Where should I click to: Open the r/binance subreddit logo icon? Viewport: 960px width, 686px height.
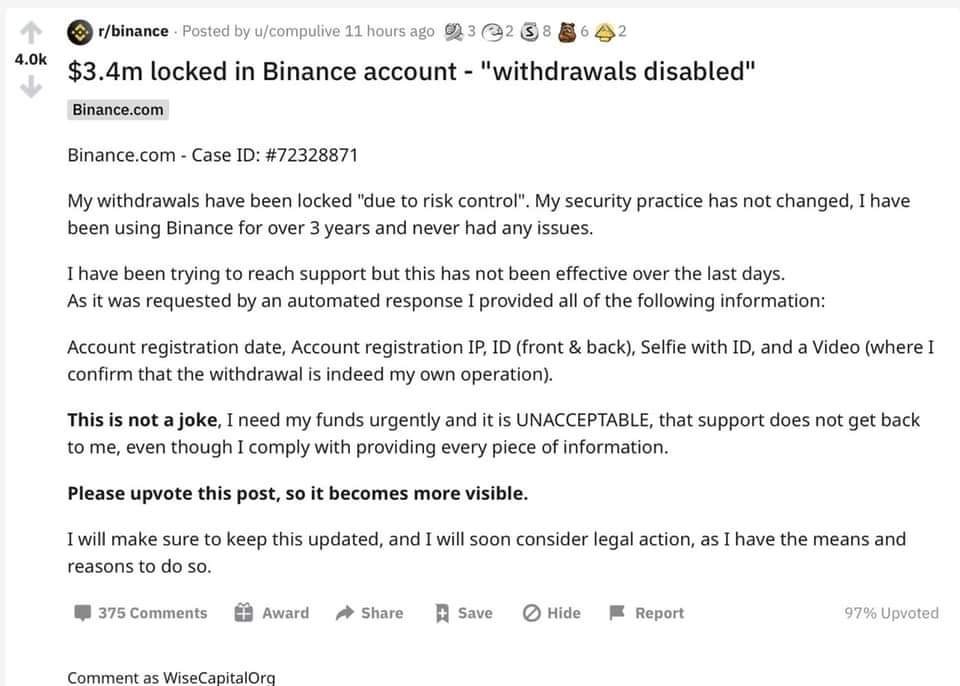pyautogui.click(x=80, y=32)
